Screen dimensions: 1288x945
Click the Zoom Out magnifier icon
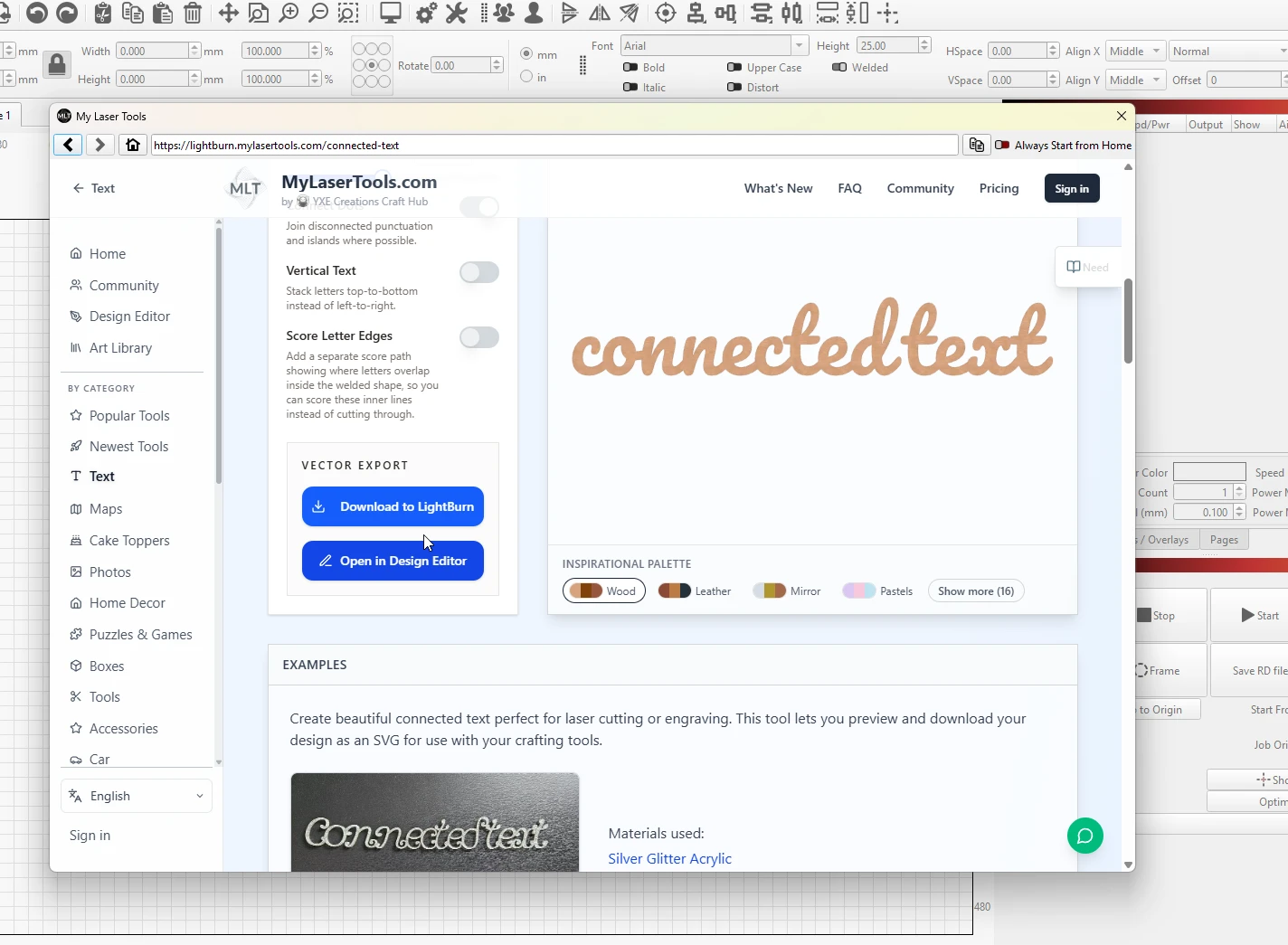(318, 13)
